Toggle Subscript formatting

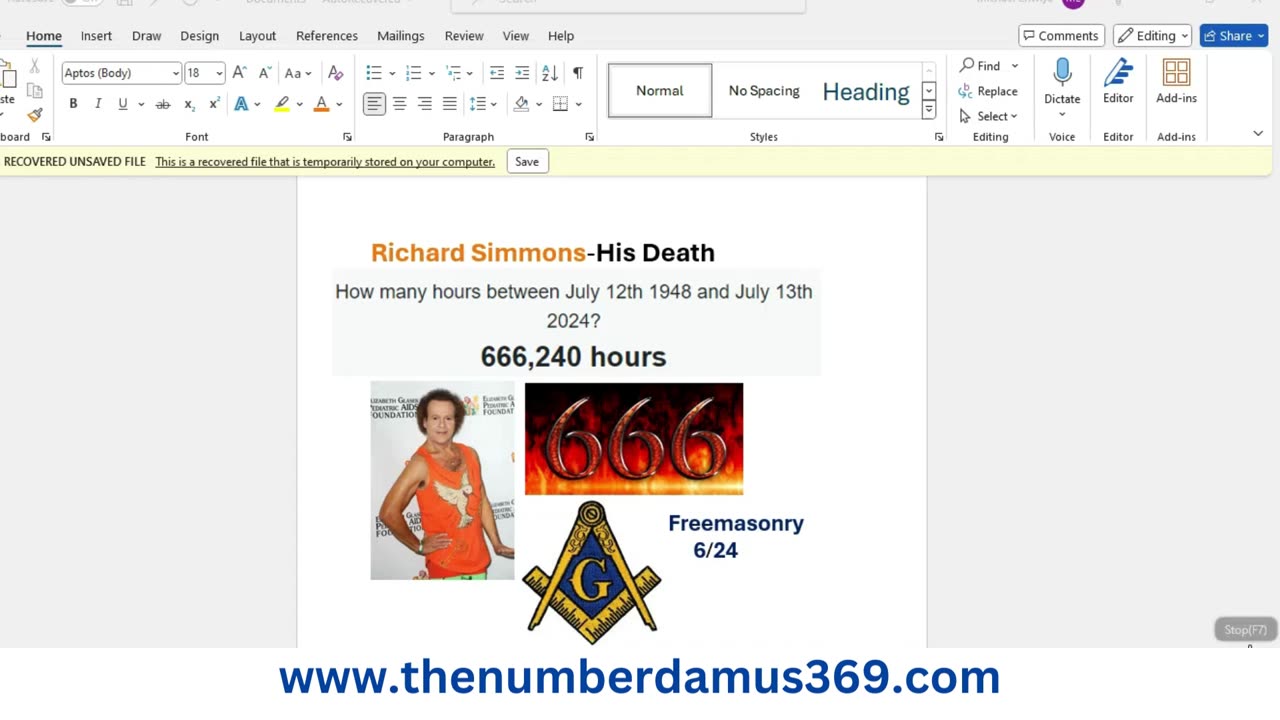click(x=189, y=104)
